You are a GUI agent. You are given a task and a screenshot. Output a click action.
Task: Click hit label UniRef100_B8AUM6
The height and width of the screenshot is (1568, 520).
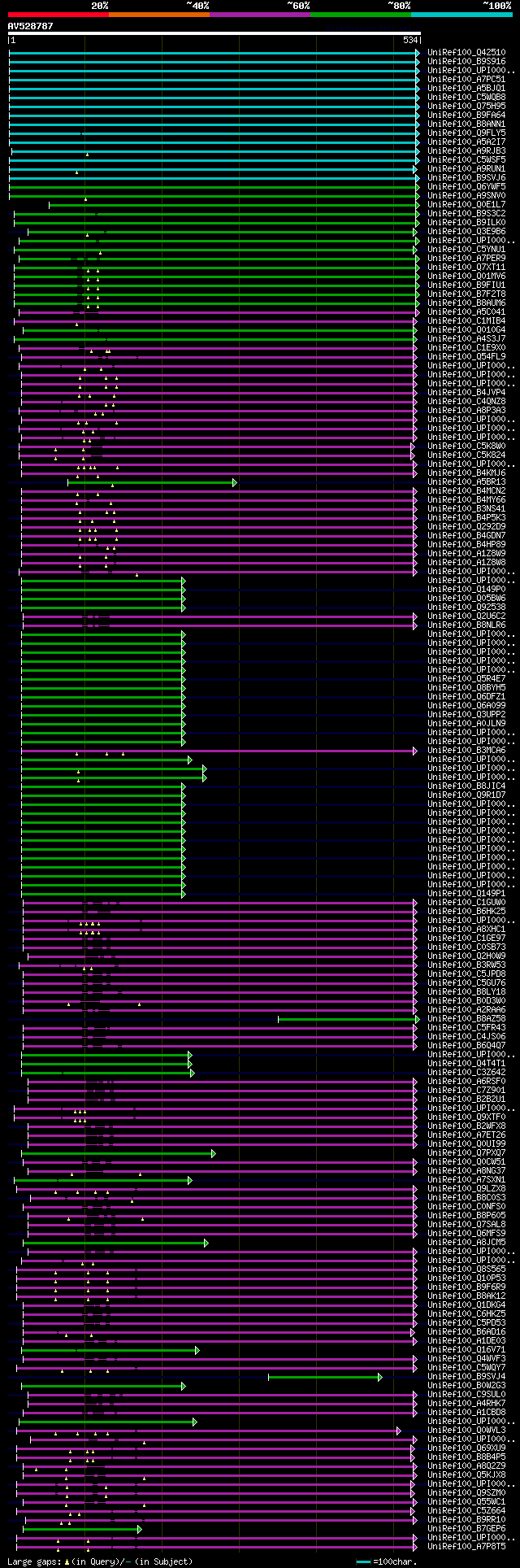[468, 303]
